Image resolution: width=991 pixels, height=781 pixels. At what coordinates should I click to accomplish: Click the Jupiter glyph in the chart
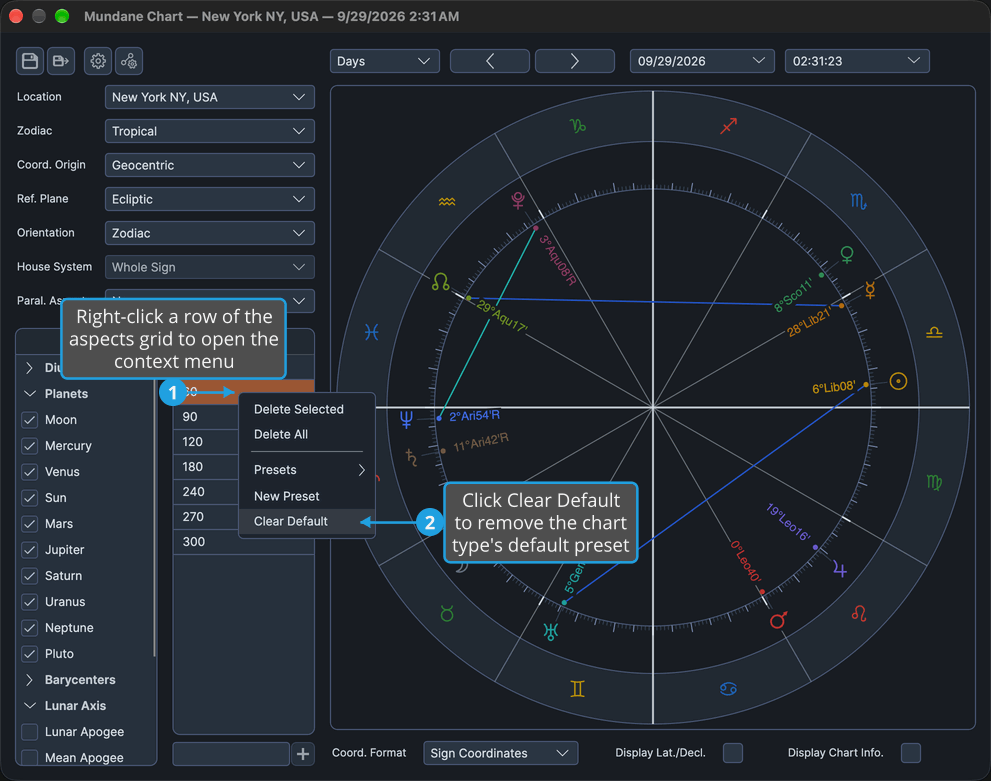(839, 569)
